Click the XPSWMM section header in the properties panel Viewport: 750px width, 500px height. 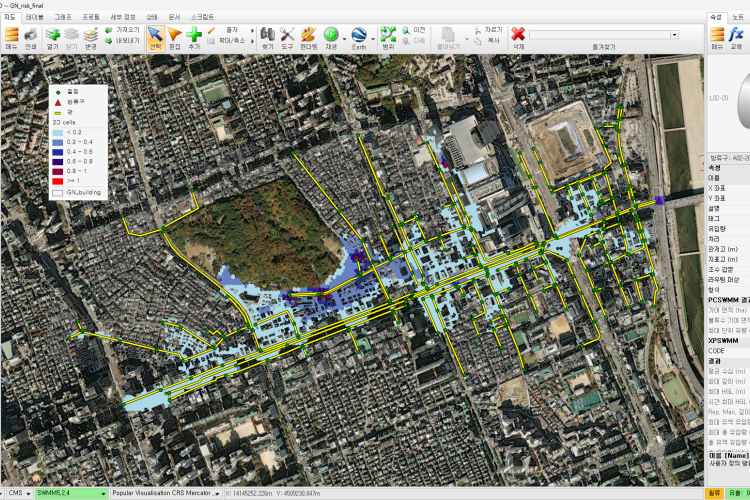[728, 341]
